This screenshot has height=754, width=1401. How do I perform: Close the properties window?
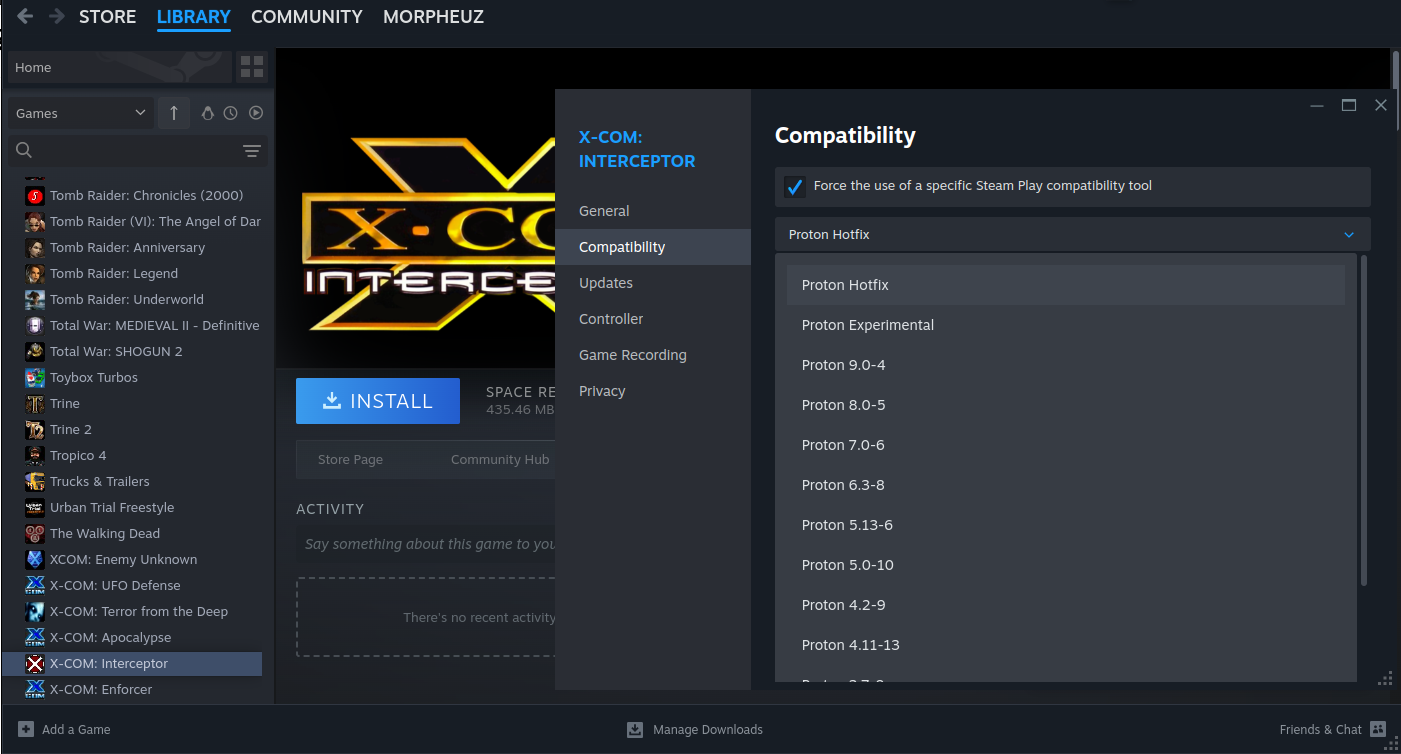pyautogui.click(x=1381, y=105)
